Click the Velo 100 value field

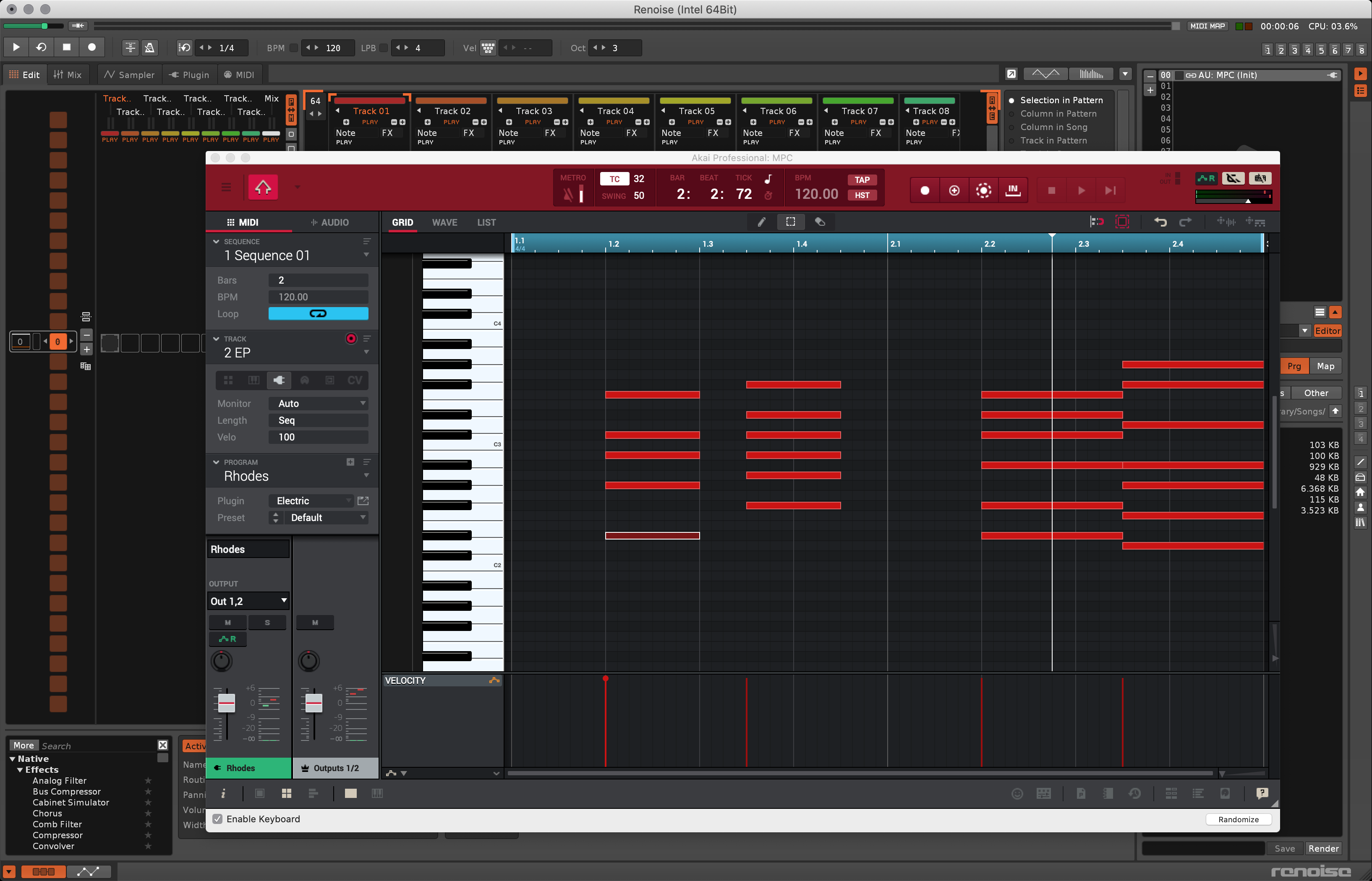[318, 437]
